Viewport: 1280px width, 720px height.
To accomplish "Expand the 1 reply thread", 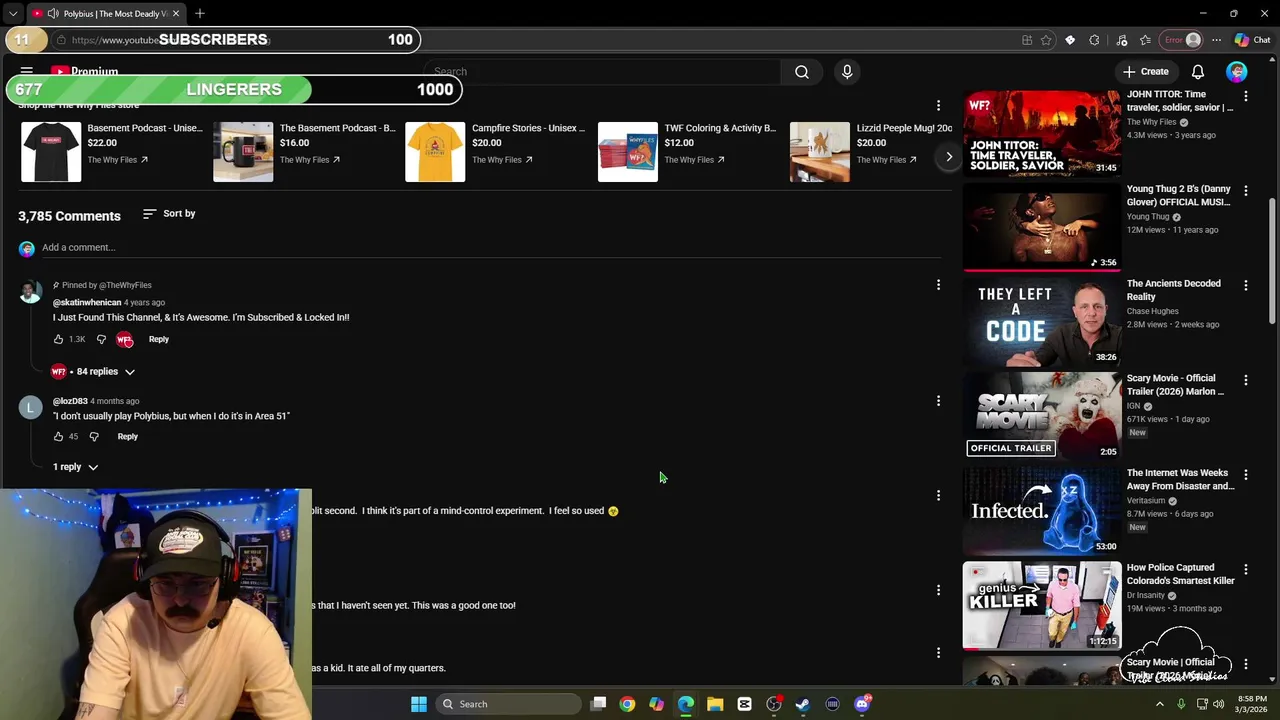I will click(x=76, y=467).
